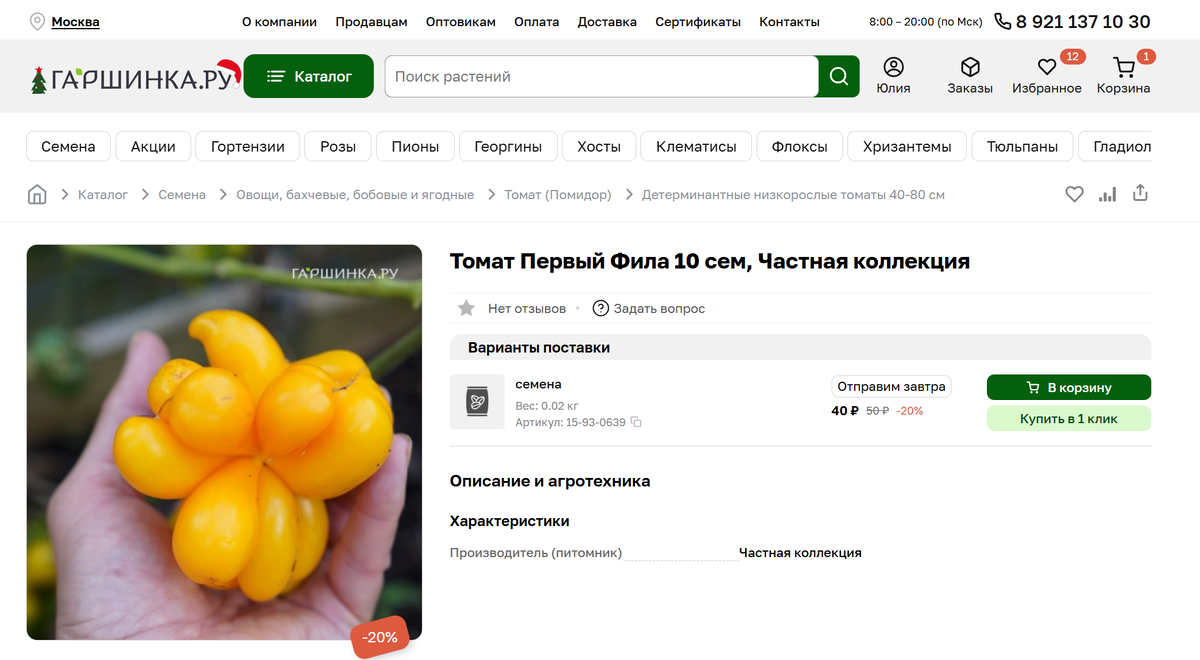This screenshot has height=660, width=1200.
Task: Open the Доставка menu item
Action: pyautogui.click(x=607, y=21)
